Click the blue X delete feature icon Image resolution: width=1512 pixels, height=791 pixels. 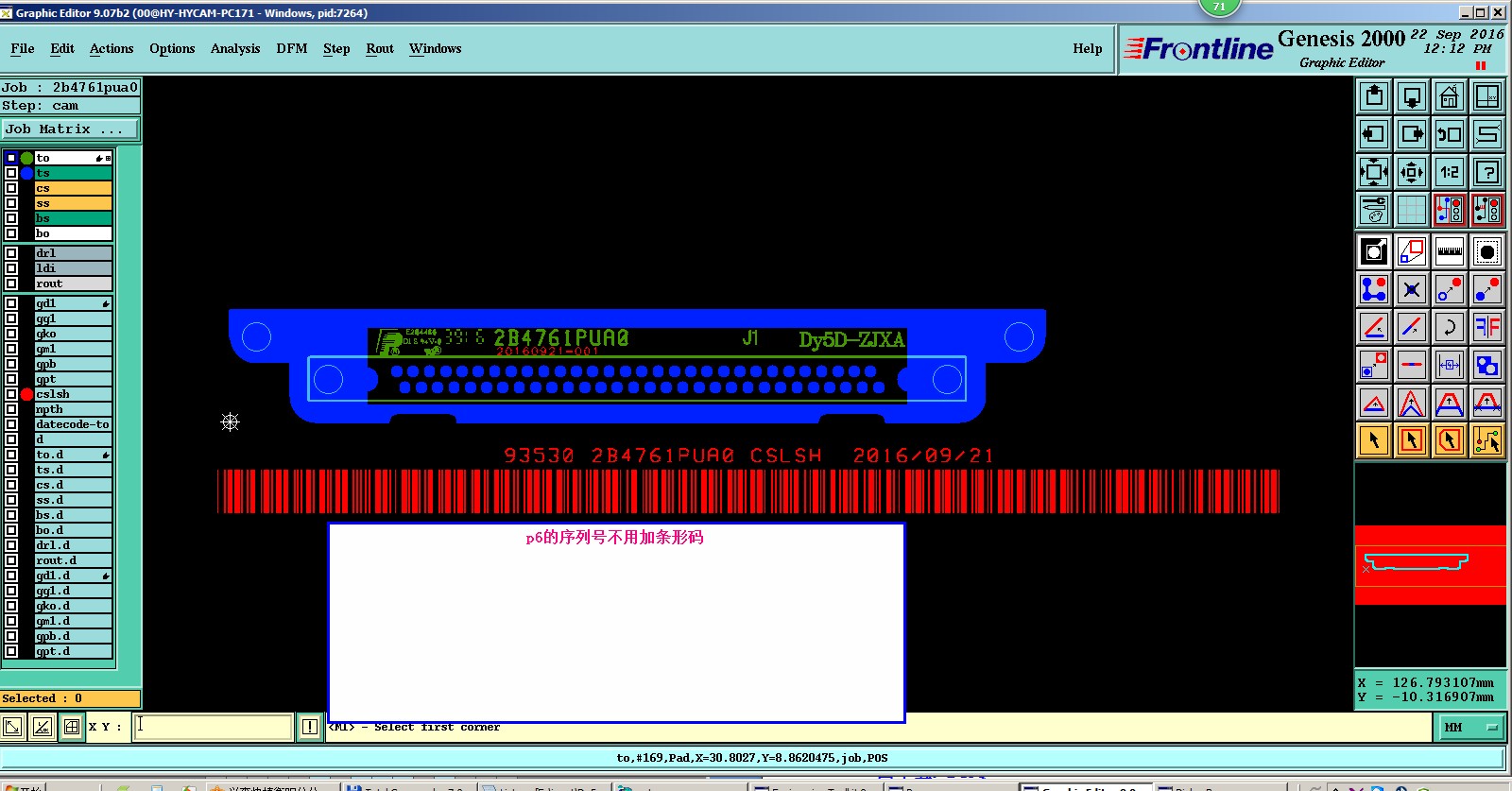point(1412,289)
